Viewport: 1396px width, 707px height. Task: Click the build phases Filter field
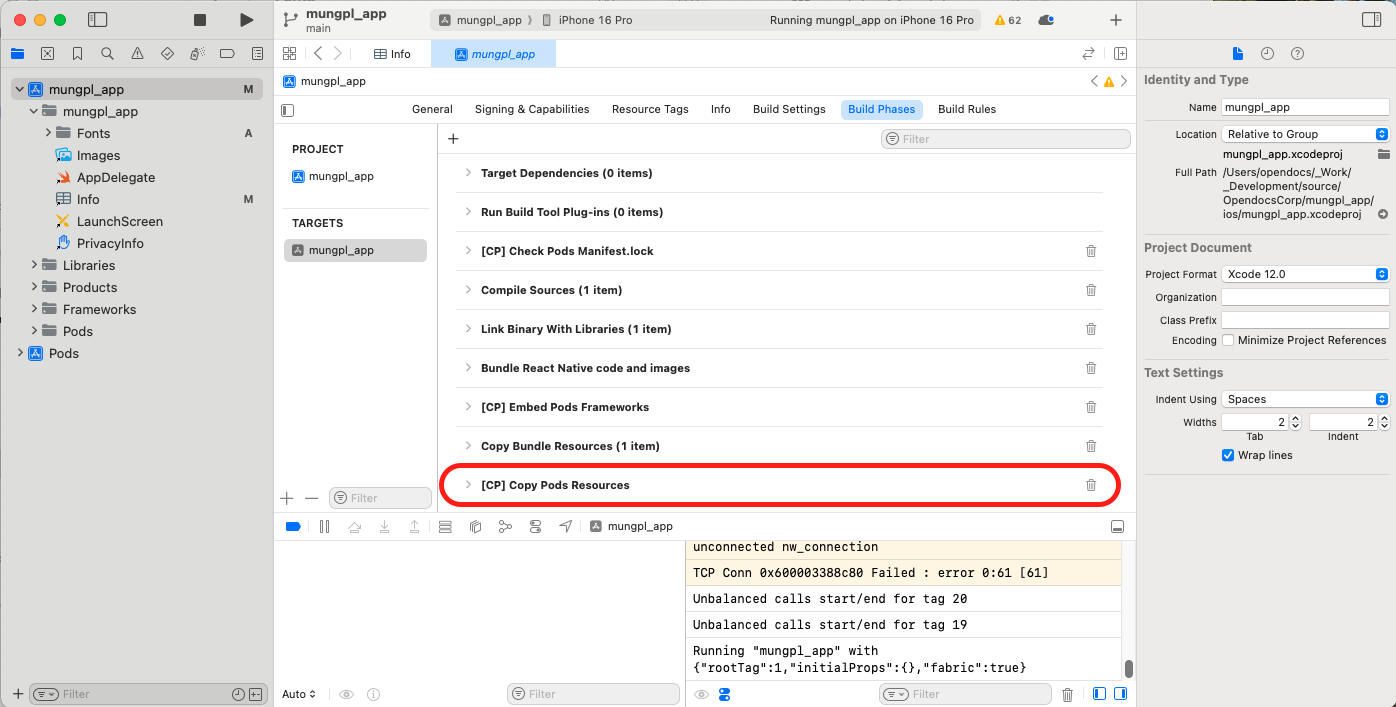[1005, 139]
